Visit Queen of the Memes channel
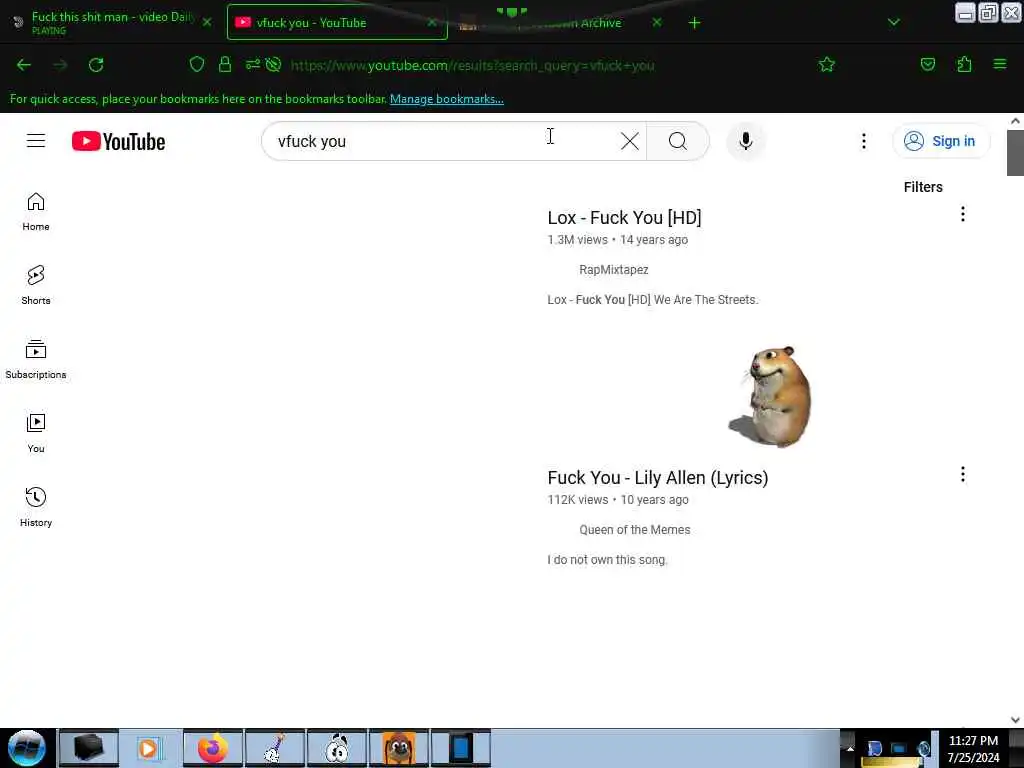 (x=634, y=530)
